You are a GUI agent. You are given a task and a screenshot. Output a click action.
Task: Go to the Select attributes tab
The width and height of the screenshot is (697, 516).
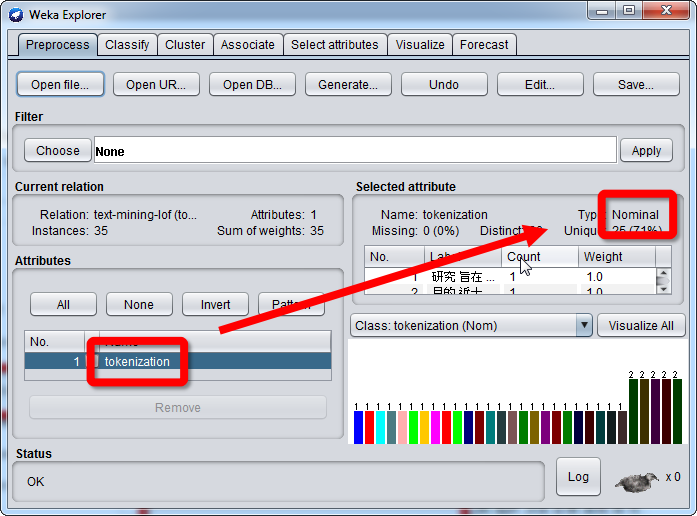pyautogui.click(x=335, y=45)
